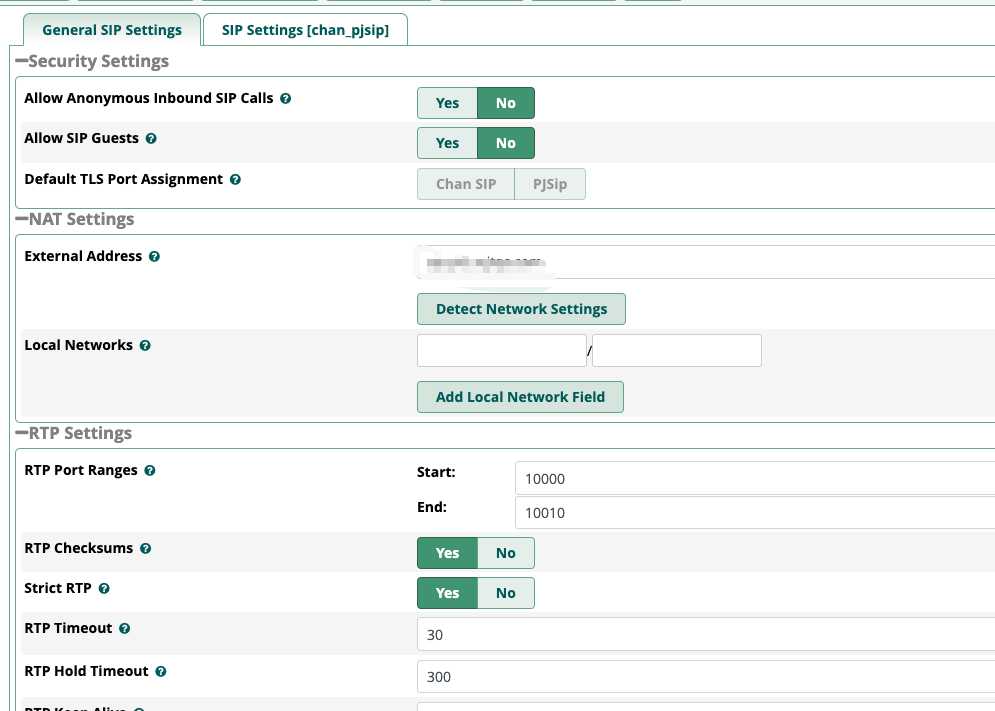Enable Allow SIP Guests with Yes

(x=447, y=143)
